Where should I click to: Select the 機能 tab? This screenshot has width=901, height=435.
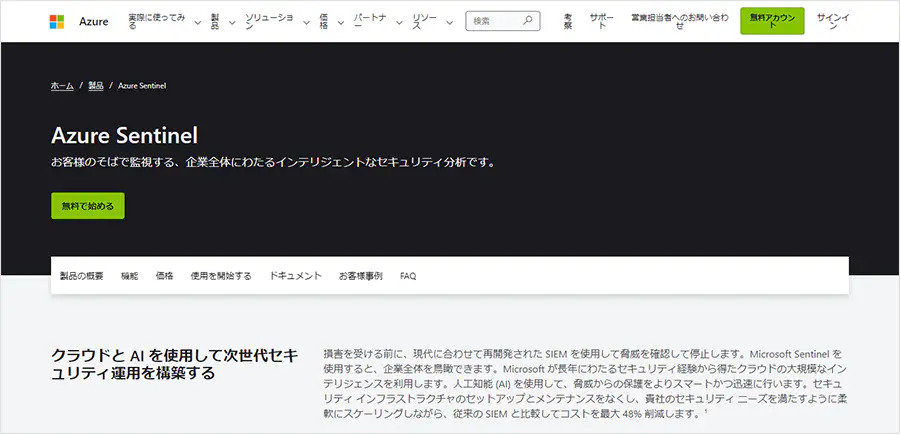tap(129, 276)
